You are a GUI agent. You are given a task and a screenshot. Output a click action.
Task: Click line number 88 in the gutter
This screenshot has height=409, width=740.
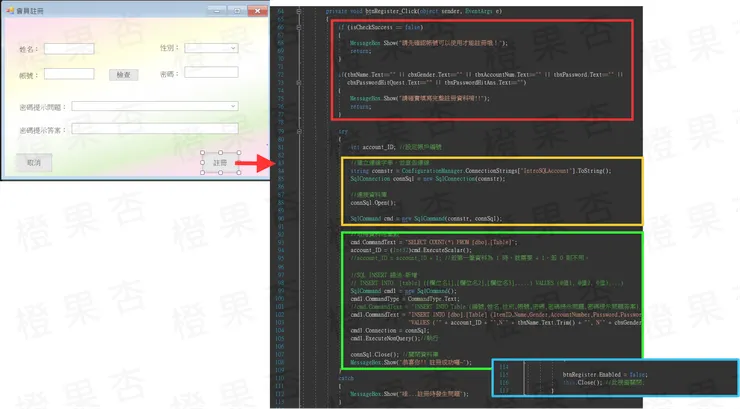tap(280, 203)
